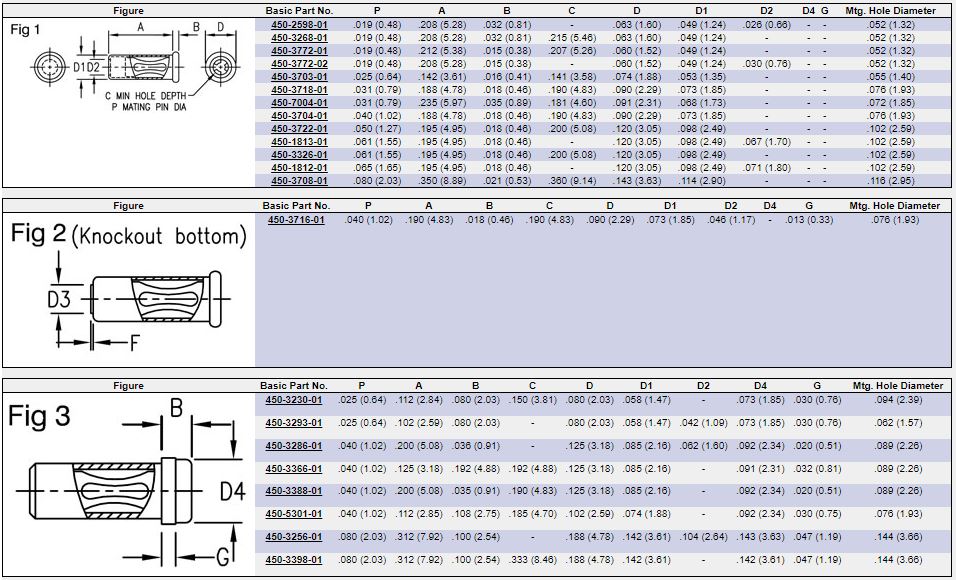The width and height of the screenshot is (956, 580).
Task: Select the last part 450-3398-01
Action: (x=293, y=560)
